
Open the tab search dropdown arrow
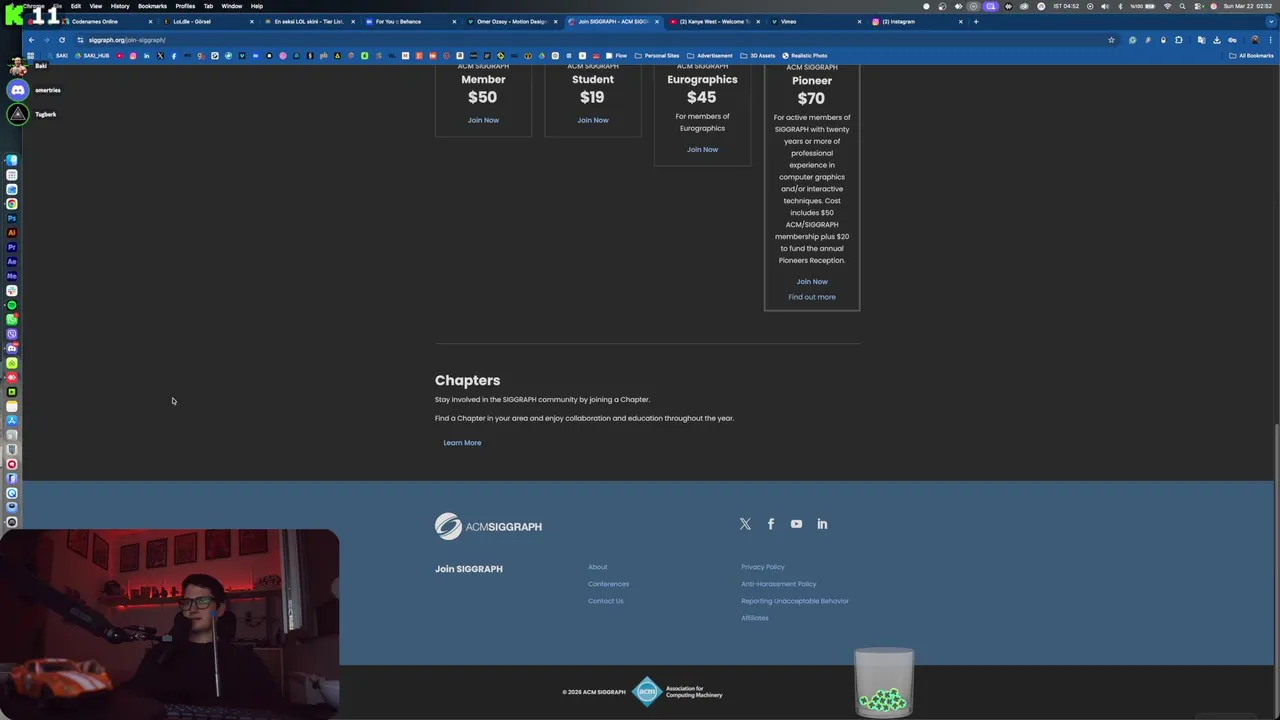click(1269, 21)
